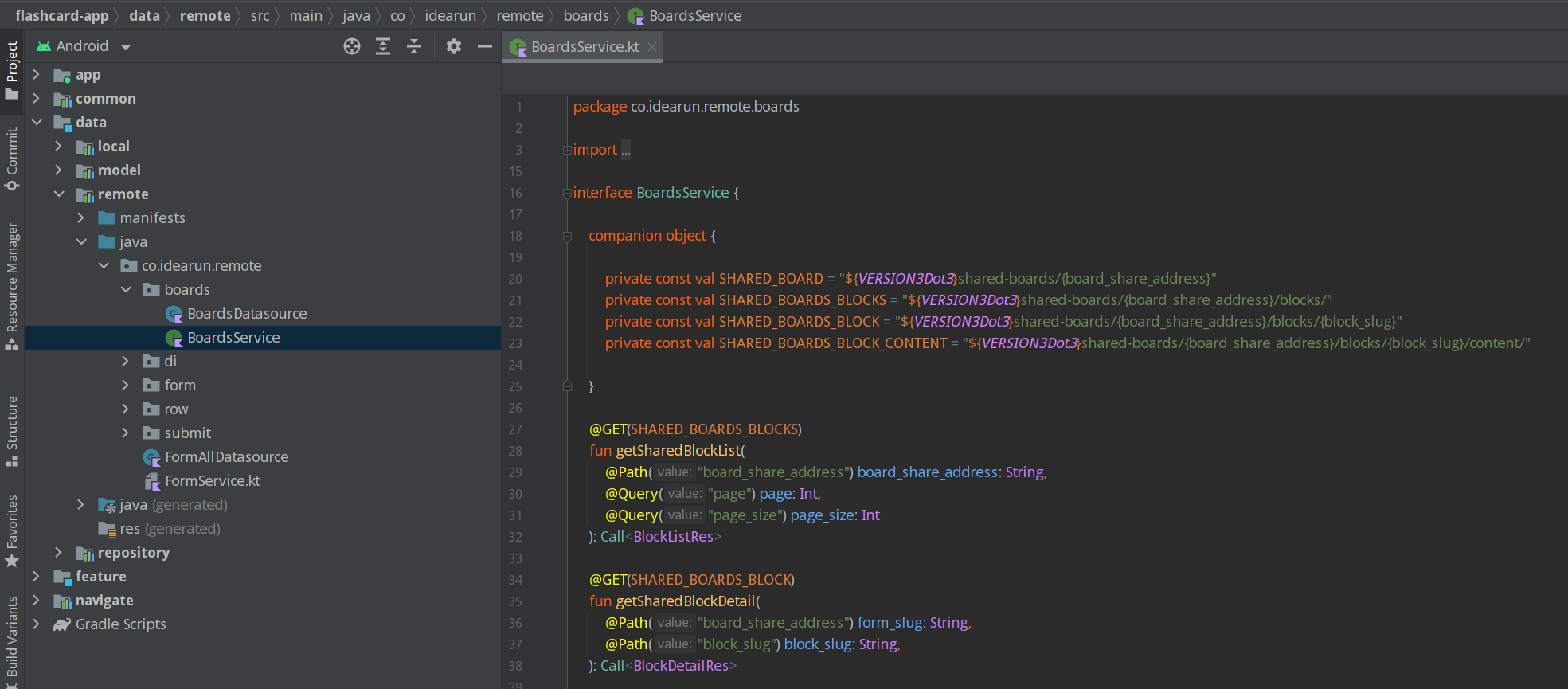Expand the app module
Screen dimensions: 1568x689
coord(36,75)
